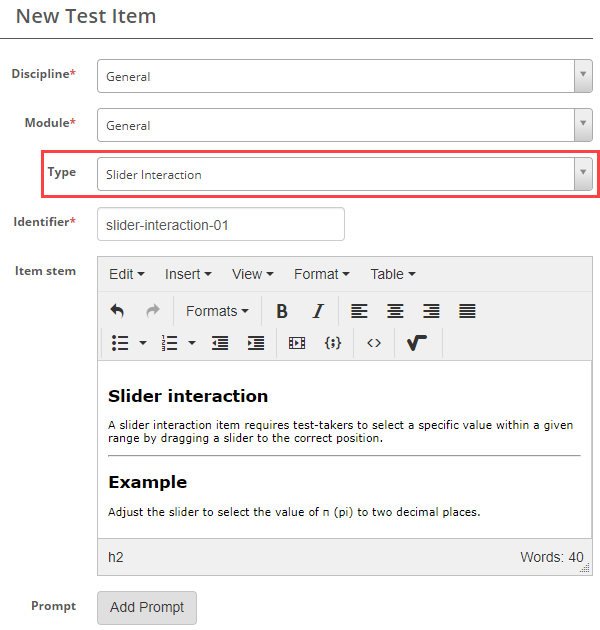This screenshot has width=600, height=630.
Task: Expand the Module dropdown arrow
Action: 583,125
